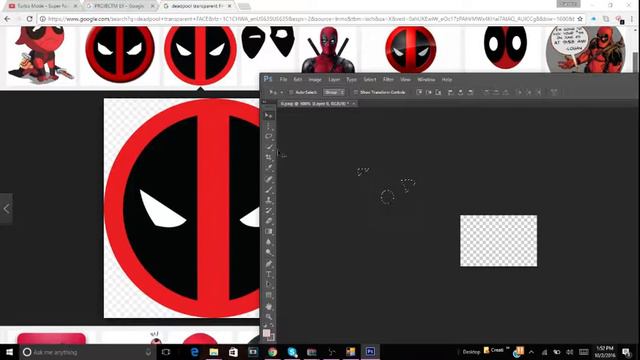Click the Chrome address bar
Image resolution: width=640 pixels, height=360 pixels.
tap(310, 19)
